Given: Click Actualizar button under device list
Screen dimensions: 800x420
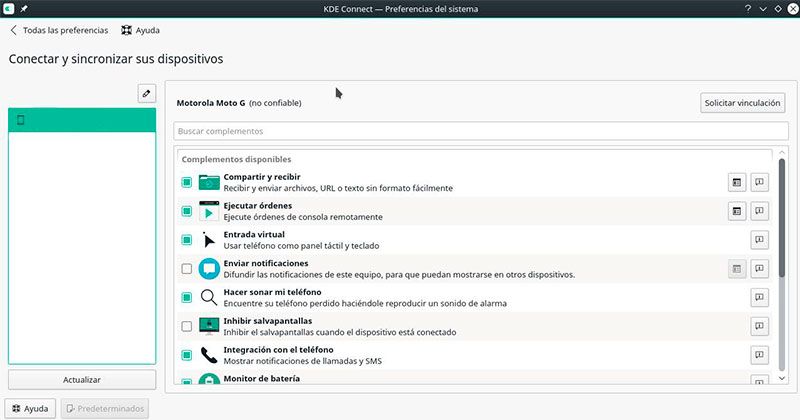Looking at the screenshot, I should [82, 380].
